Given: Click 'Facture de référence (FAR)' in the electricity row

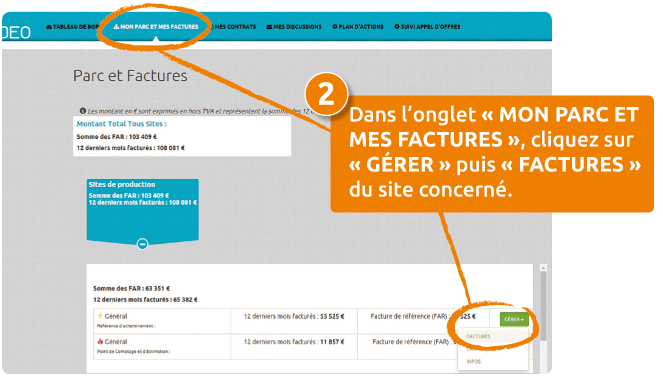Looking at the screenshot, I should point(409,316).
